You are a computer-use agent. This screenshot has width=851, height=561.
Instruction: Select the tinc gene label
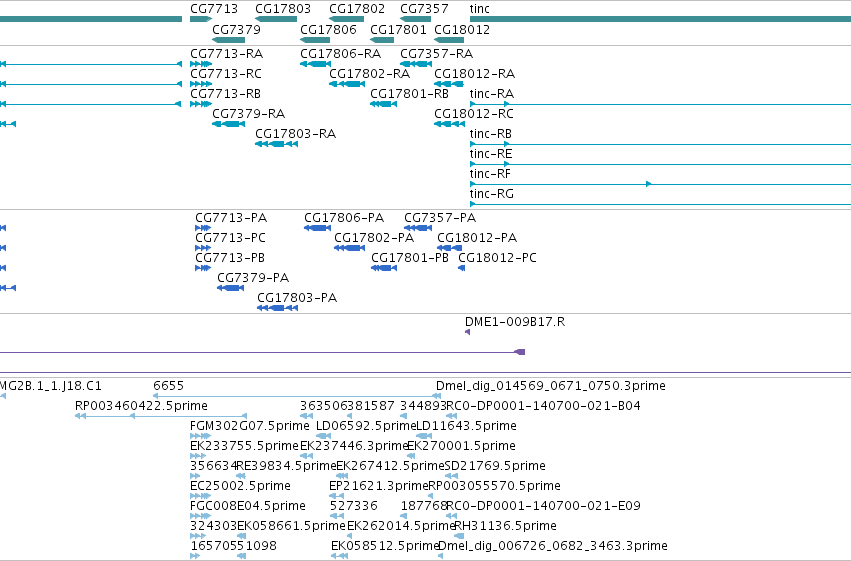479,9
